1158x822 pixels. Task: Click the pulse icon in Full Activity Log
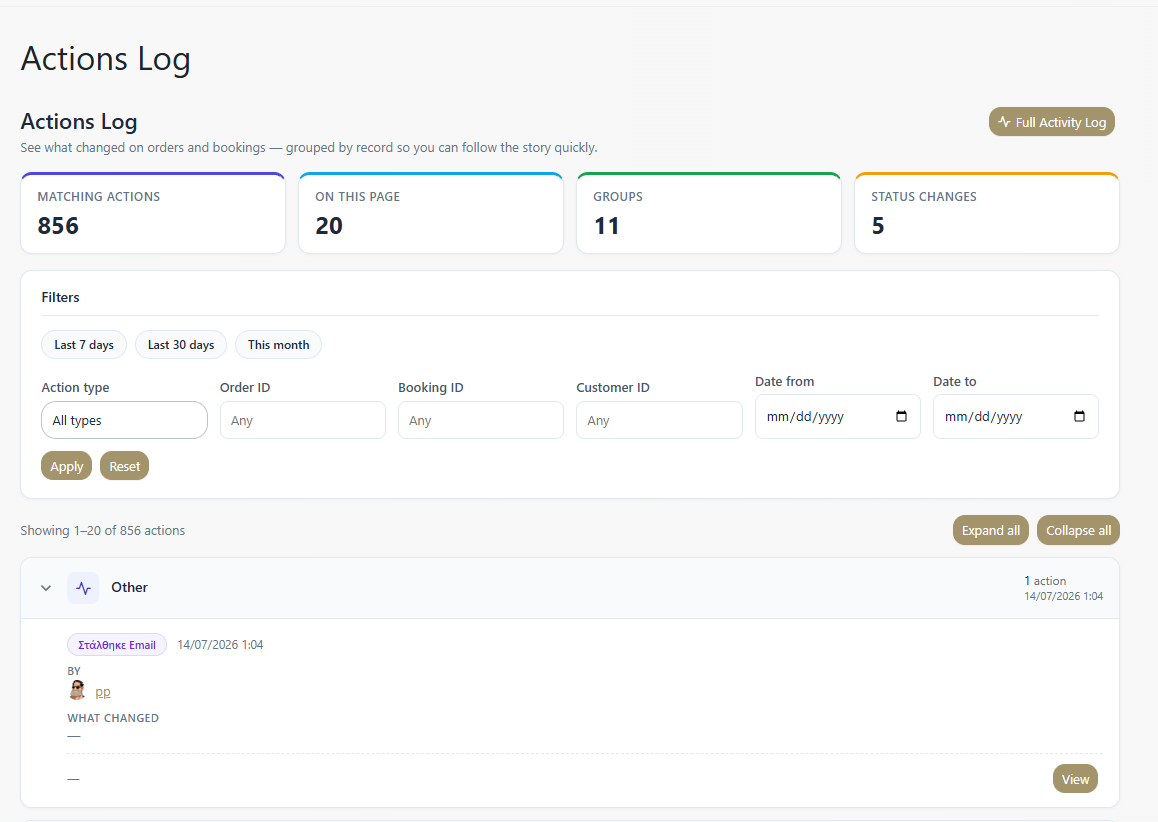[1004, 122]
